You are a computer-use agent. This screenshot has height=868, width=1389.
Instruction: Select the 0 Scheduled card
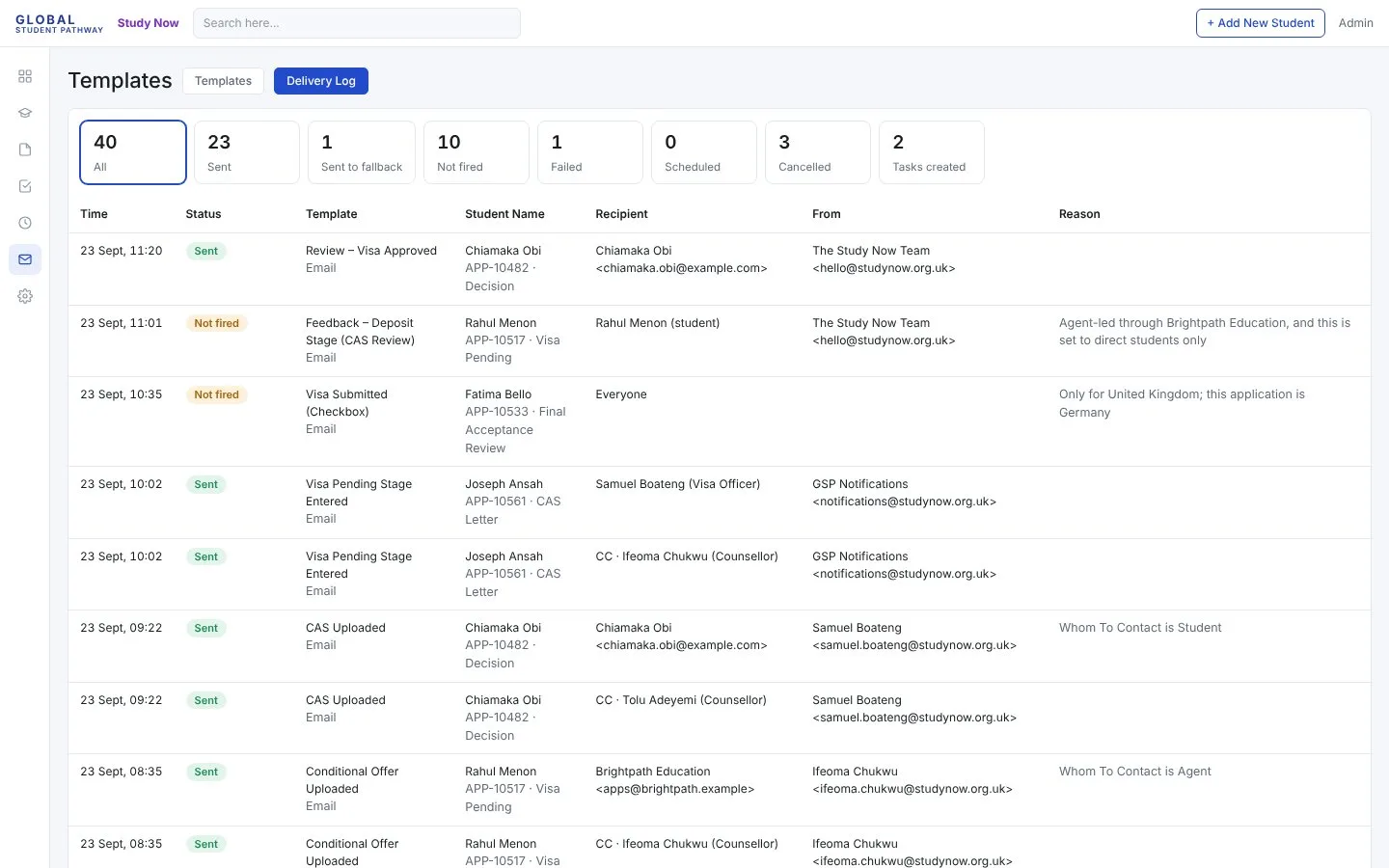(x=703, y=152)
